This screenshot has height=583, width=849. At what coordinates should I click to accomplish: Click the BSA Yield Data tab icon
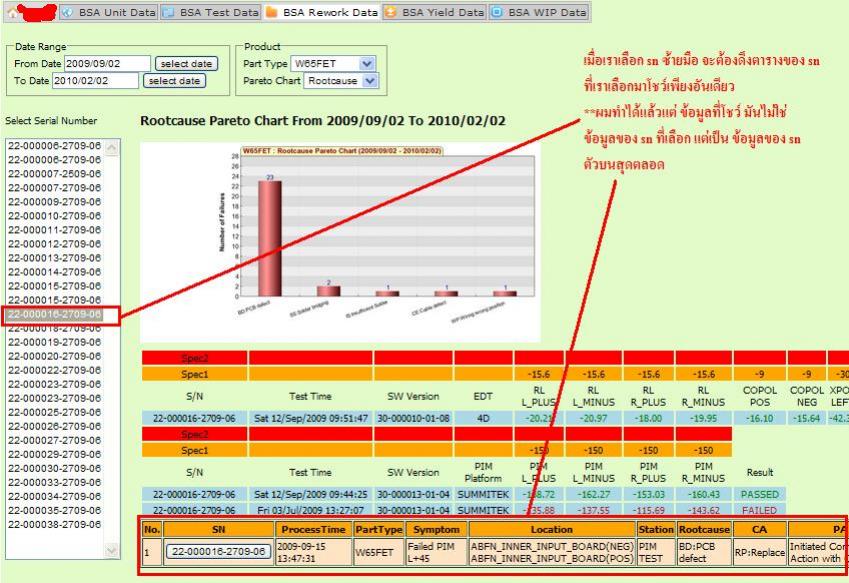click(390, 12)
